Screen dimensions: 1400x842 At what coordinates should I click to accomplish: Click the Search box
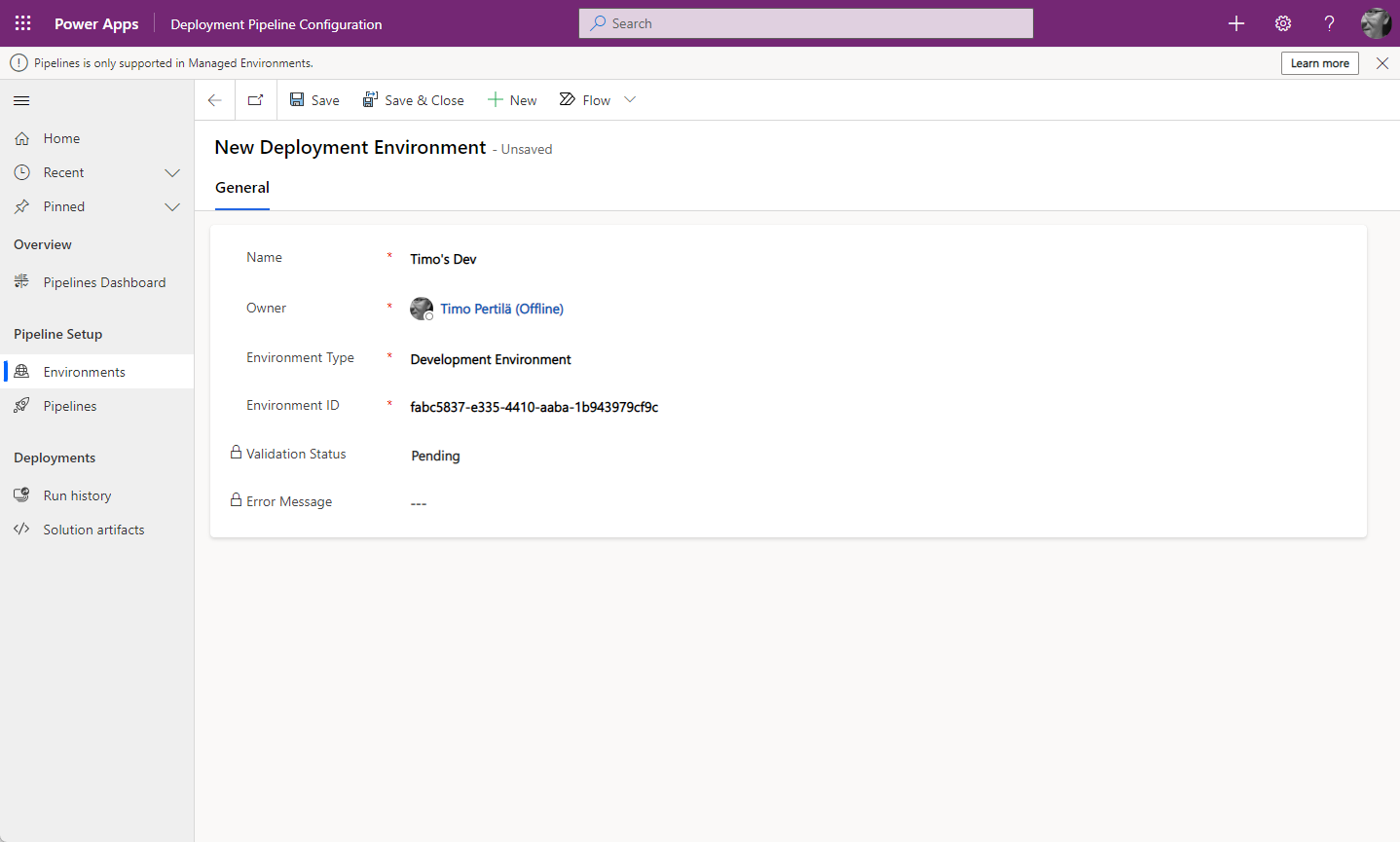[x=806, y=23]
